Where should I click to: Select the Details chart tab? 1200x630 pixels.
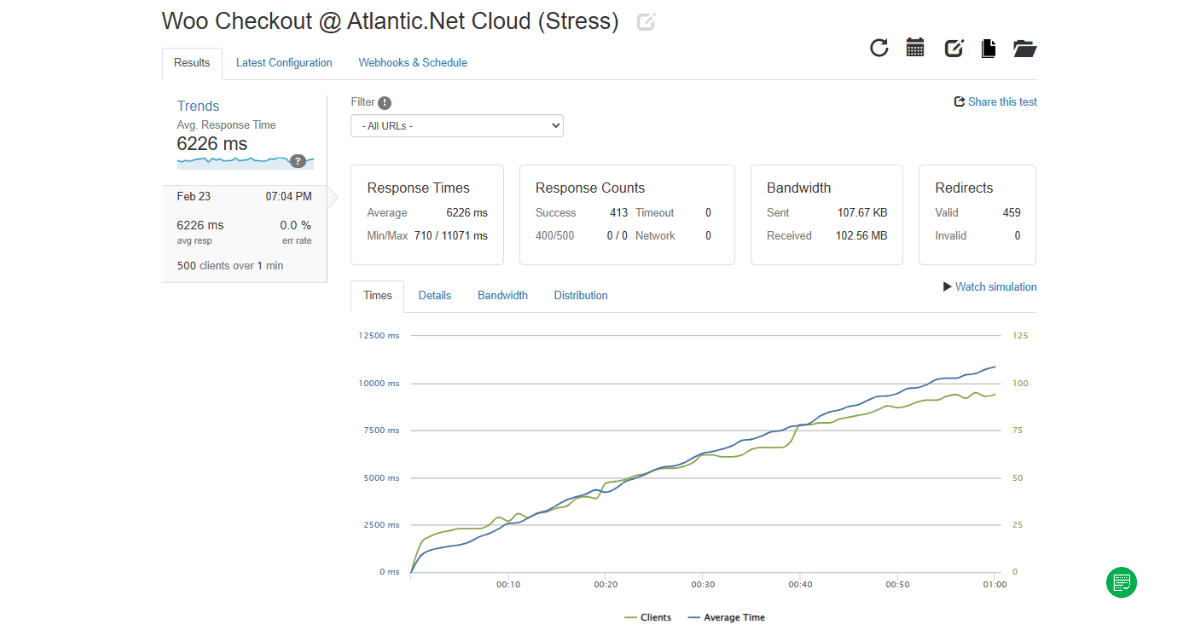(435, 296)
